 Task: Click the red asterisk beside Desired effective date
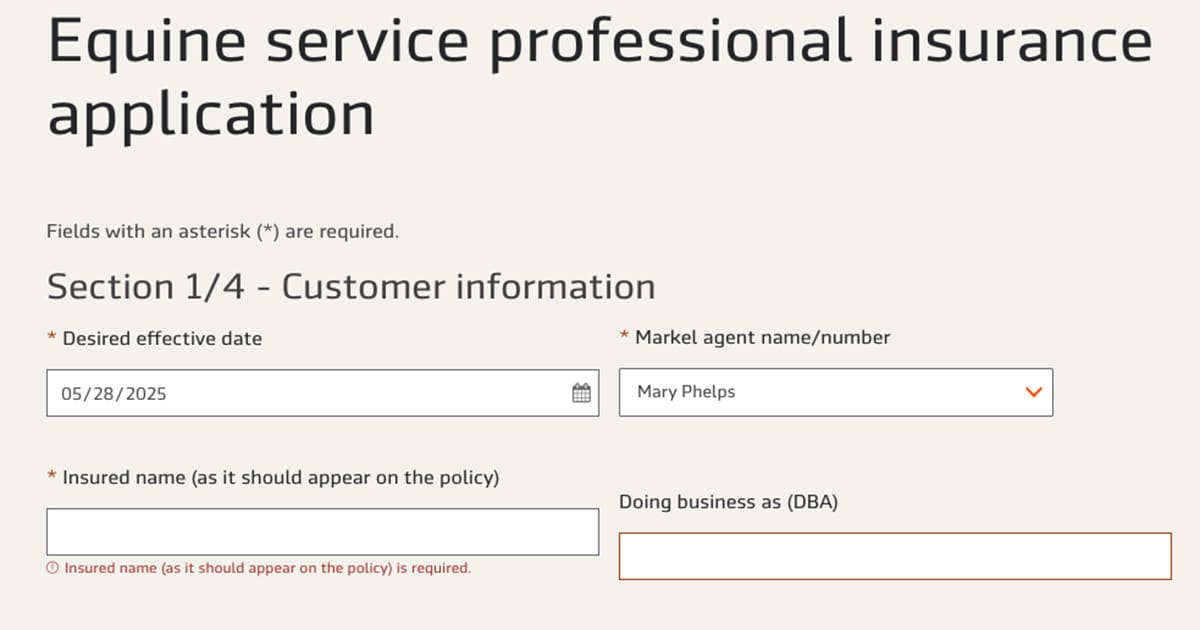(51, 338)
